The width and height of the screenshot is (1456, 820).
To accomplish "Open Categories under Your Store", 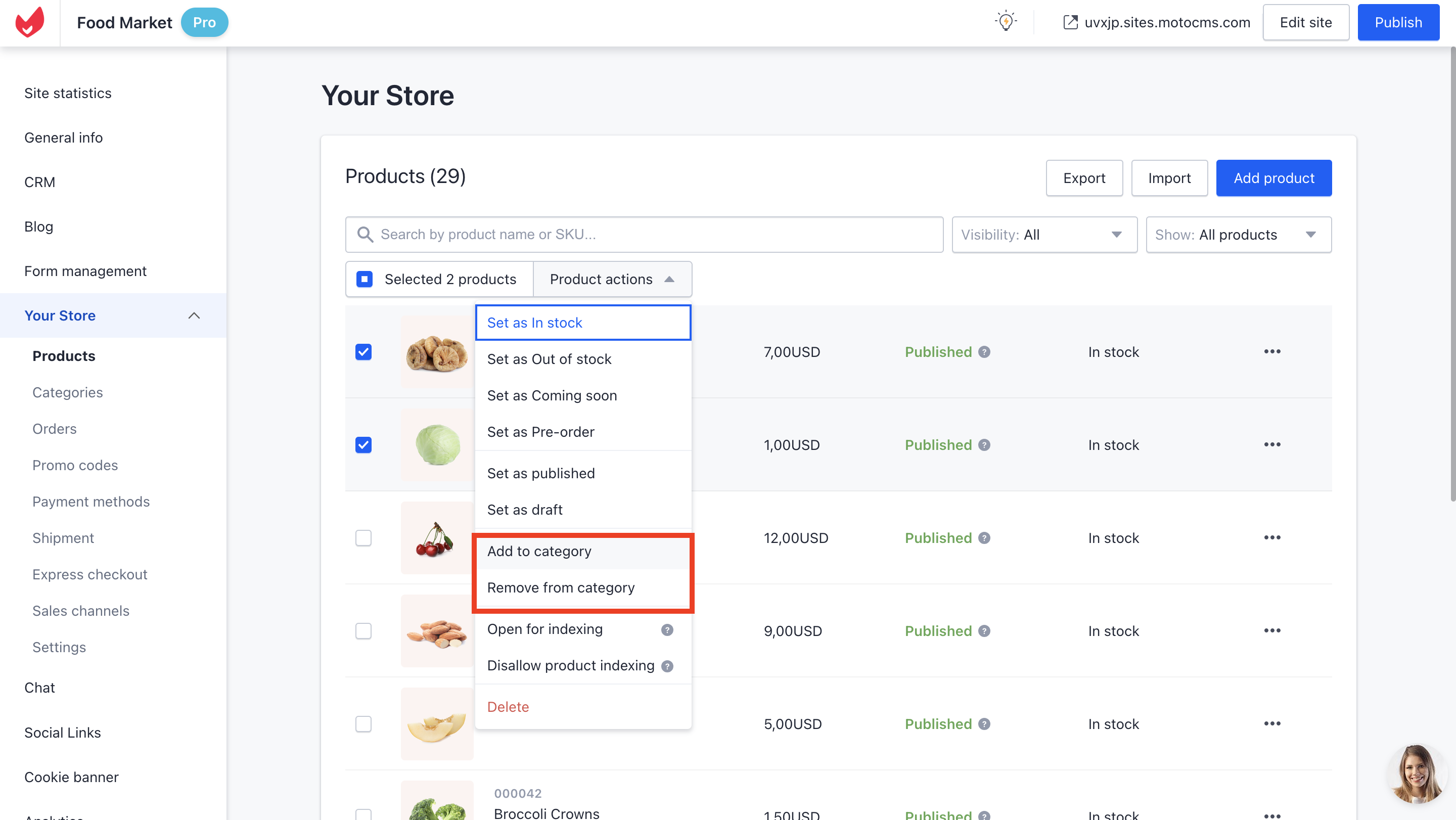I will click(x=67, y=393).
